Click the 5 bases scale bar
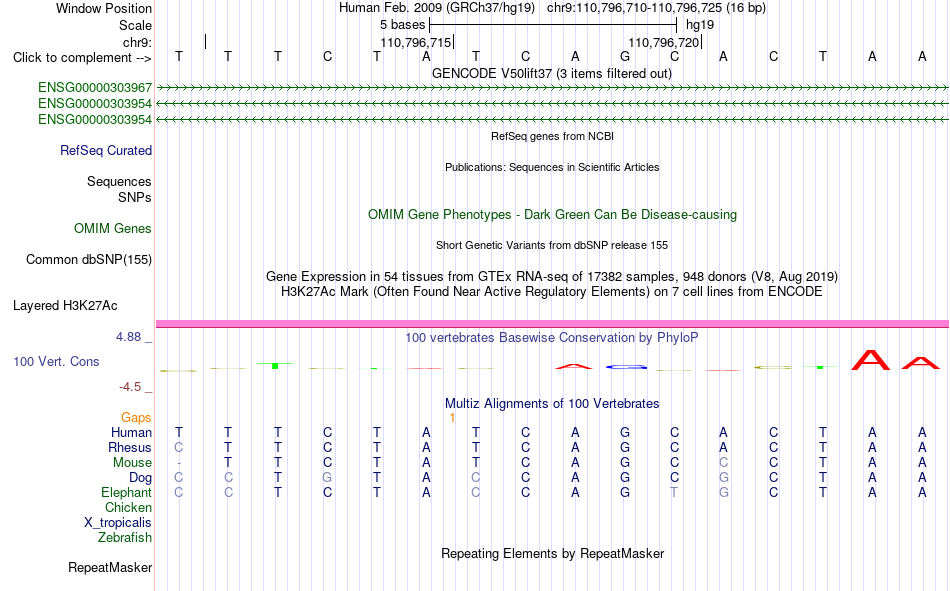Viewport: 950px width, 591px height. (x=553, y=25)
